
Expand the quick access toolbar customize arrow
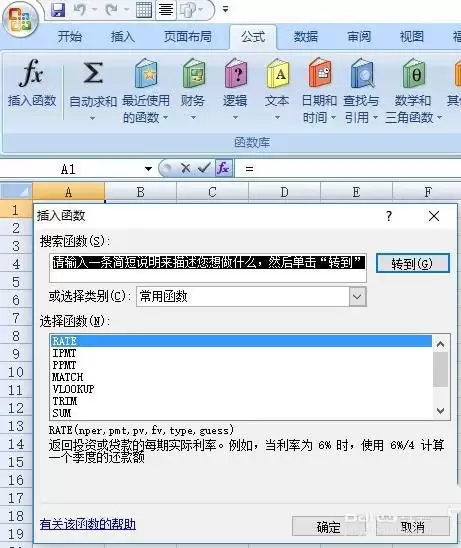tap(225, 9)
